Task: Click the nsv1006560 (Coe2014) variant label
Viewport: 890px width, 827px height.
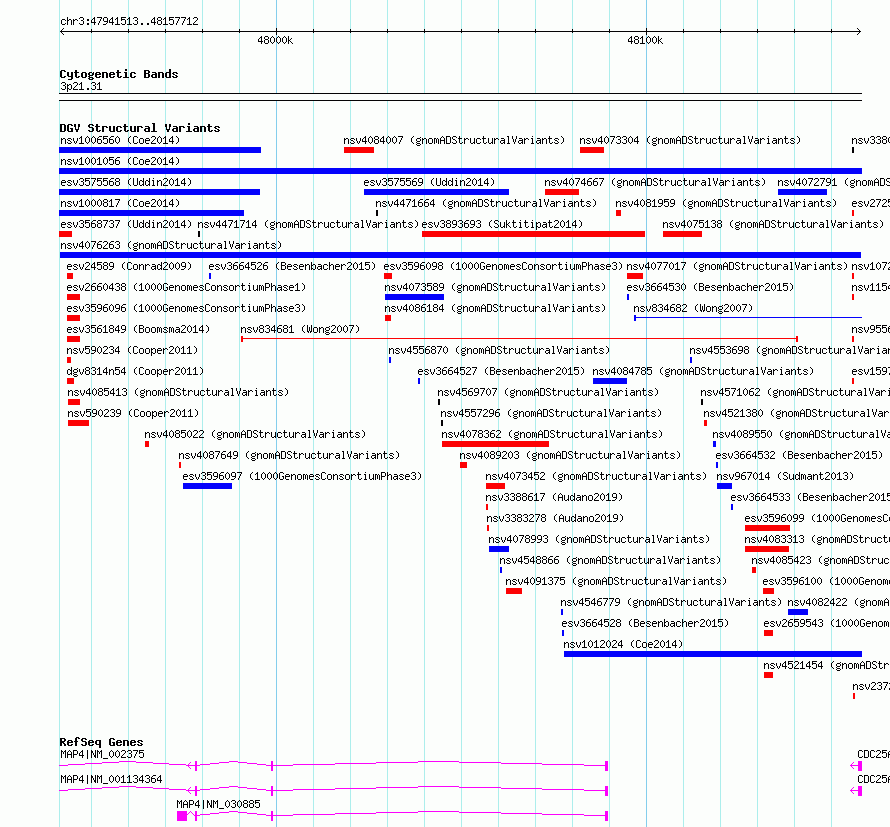Action: (x=120, y=140)
